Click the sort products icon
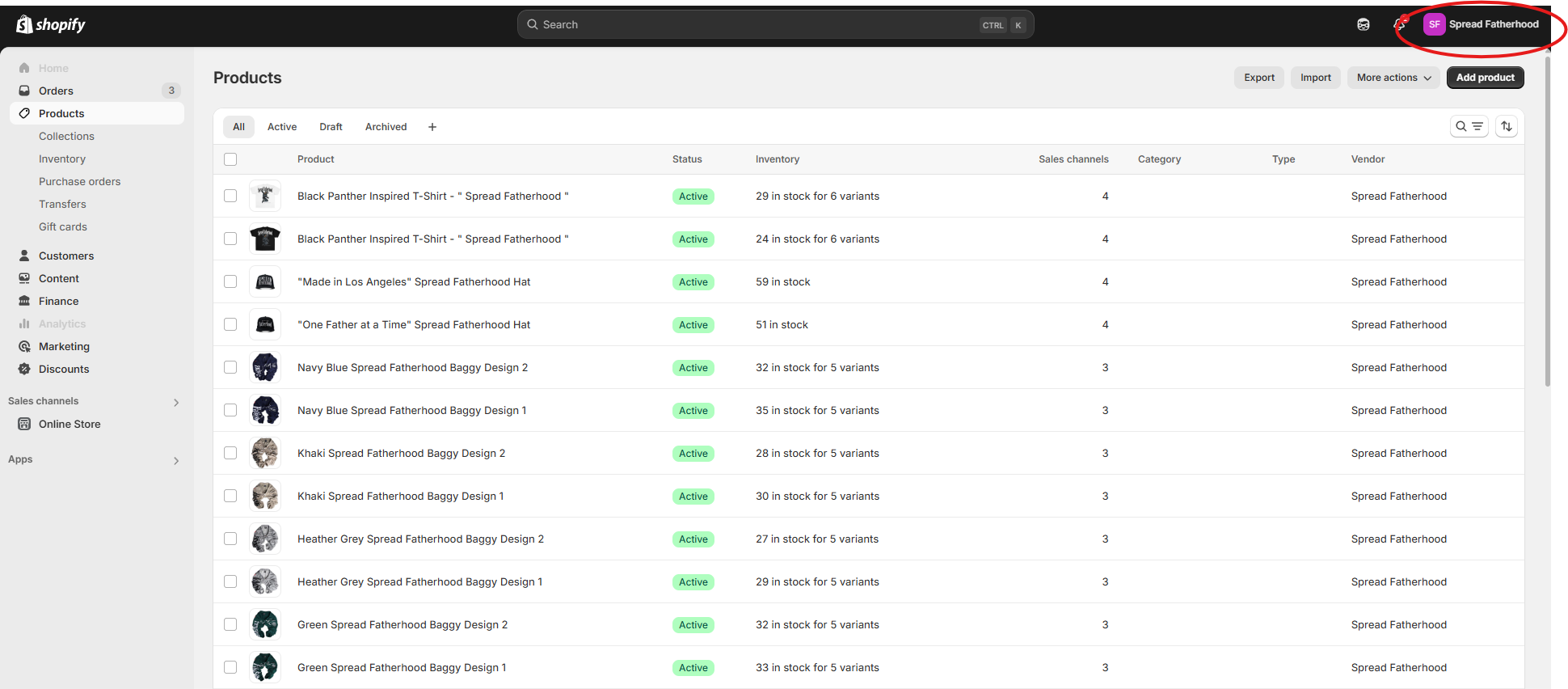Screen dimensions: 1568x689 click(x=1507, y=126)
